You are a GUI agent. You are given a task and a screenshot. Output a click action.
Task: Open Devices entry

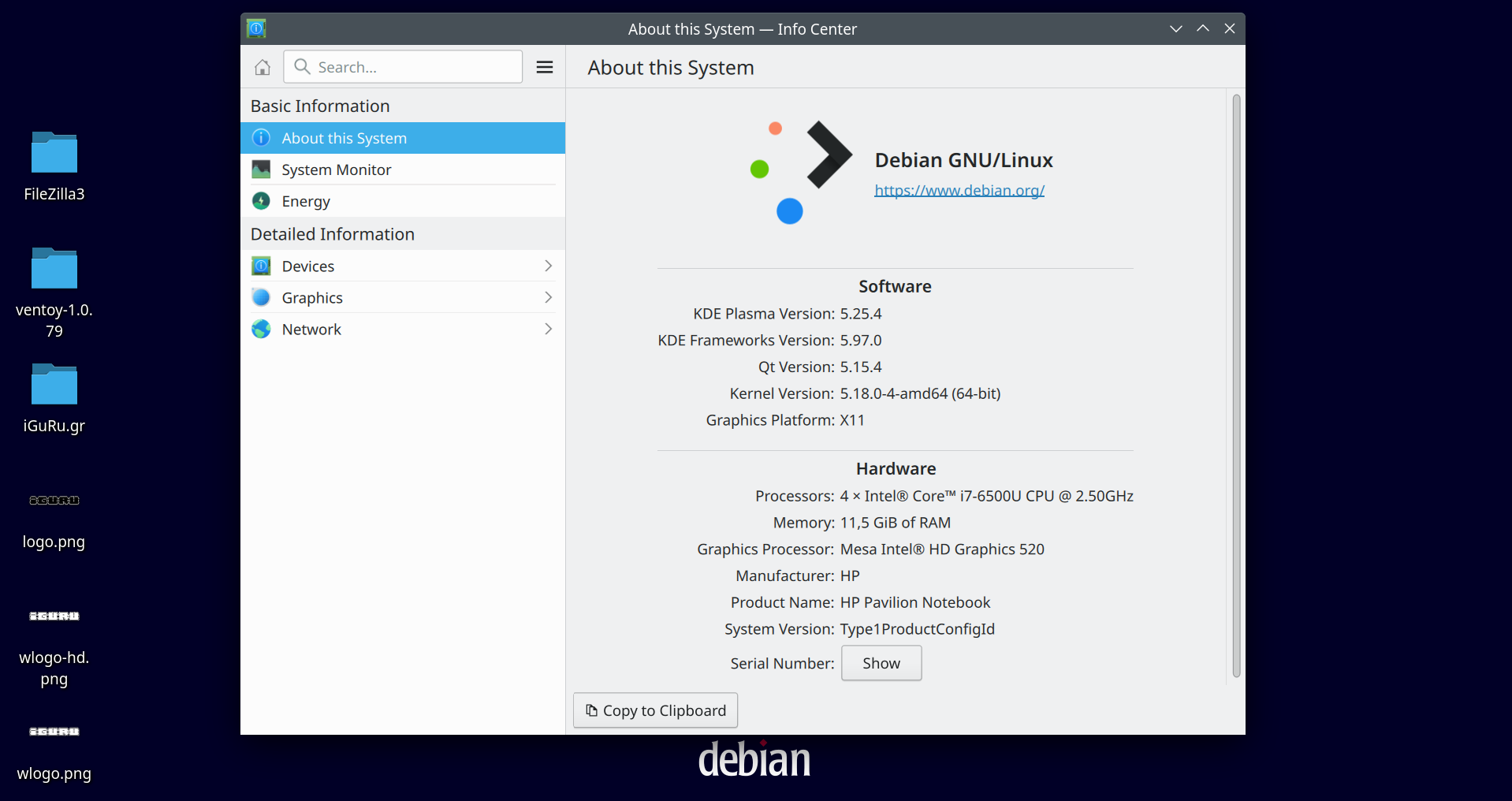coord(403,266)
